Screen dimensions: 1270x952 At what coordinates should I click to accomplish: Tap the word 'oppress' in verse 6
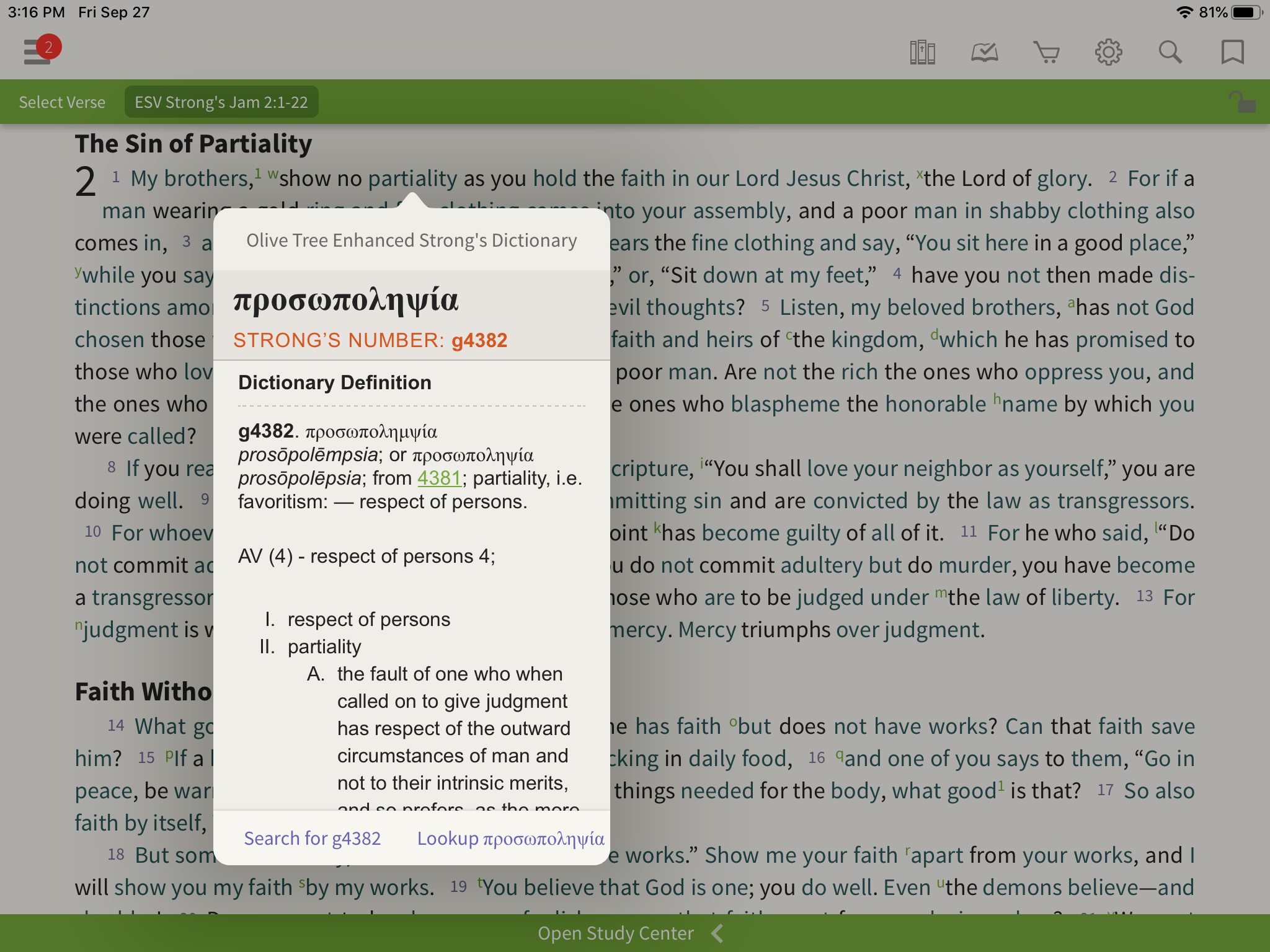(1064, 372)
